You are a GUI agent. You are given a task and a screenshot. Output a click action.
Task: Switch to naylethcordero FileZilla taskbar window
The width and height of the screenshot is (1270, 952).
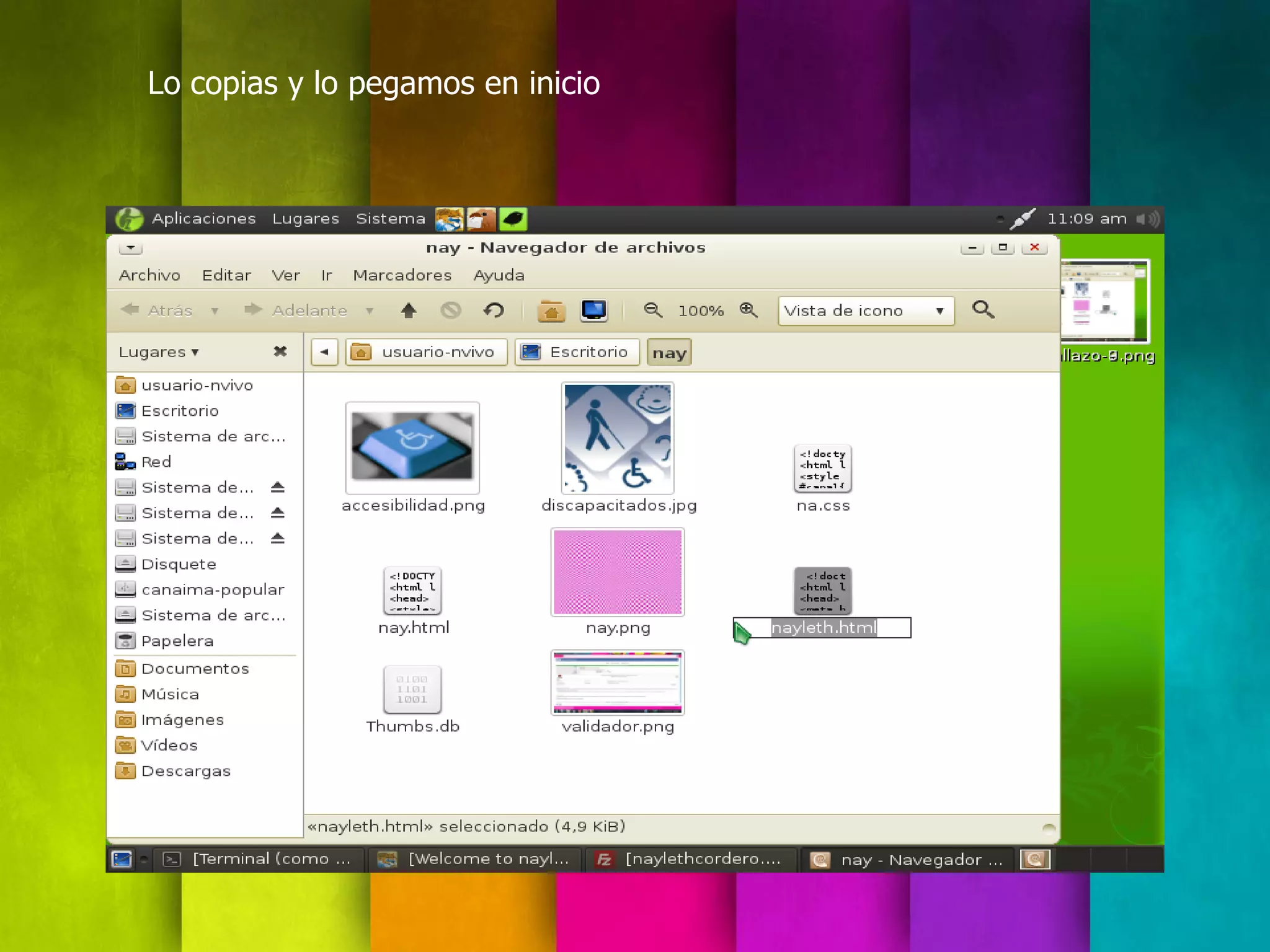[691, 859]
